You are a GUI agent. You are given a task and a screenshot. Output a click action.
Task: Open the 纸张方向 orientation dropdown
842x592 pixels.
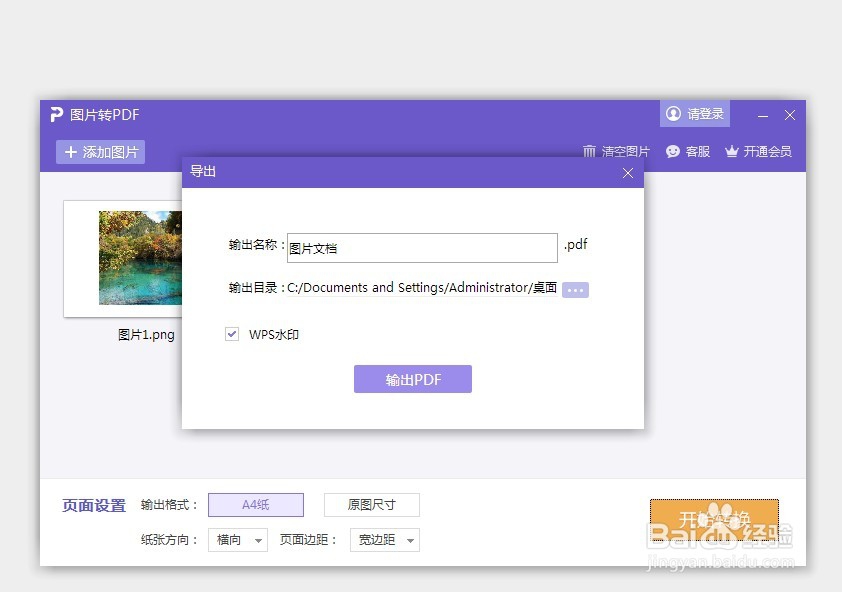(238, 540)
